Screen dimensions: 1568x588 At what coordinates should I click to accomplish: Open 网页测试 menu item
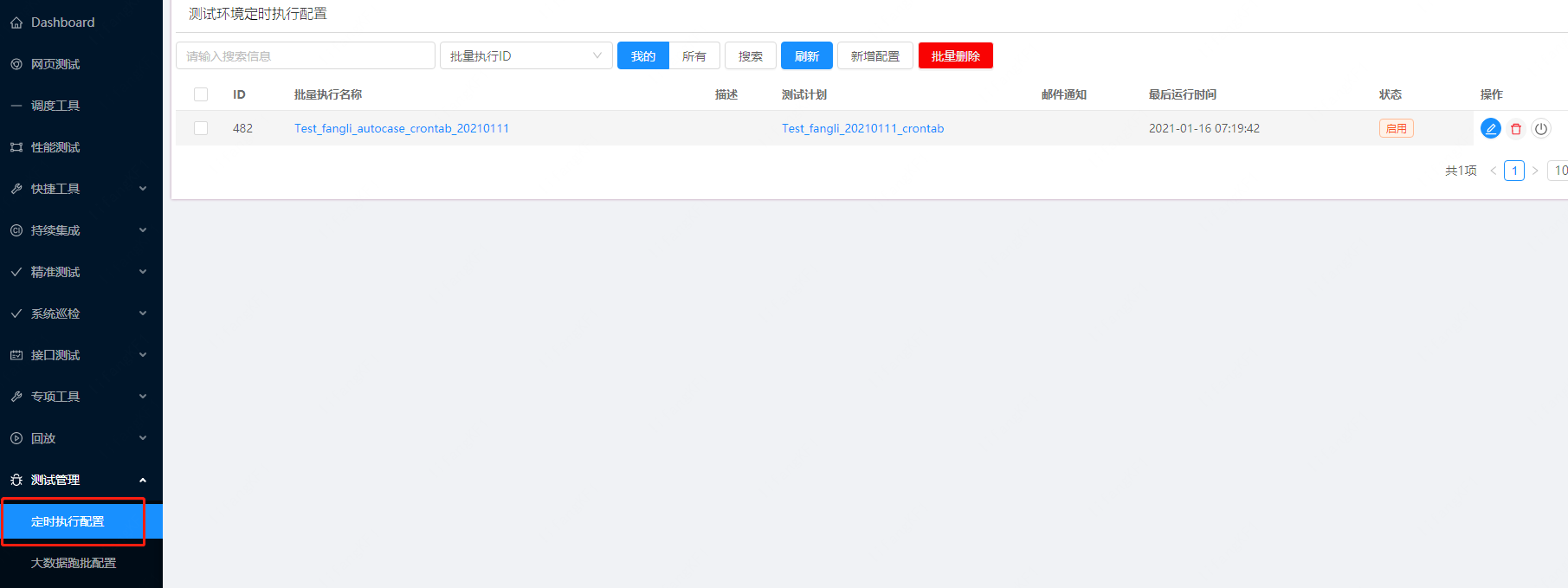coord(81,64)
